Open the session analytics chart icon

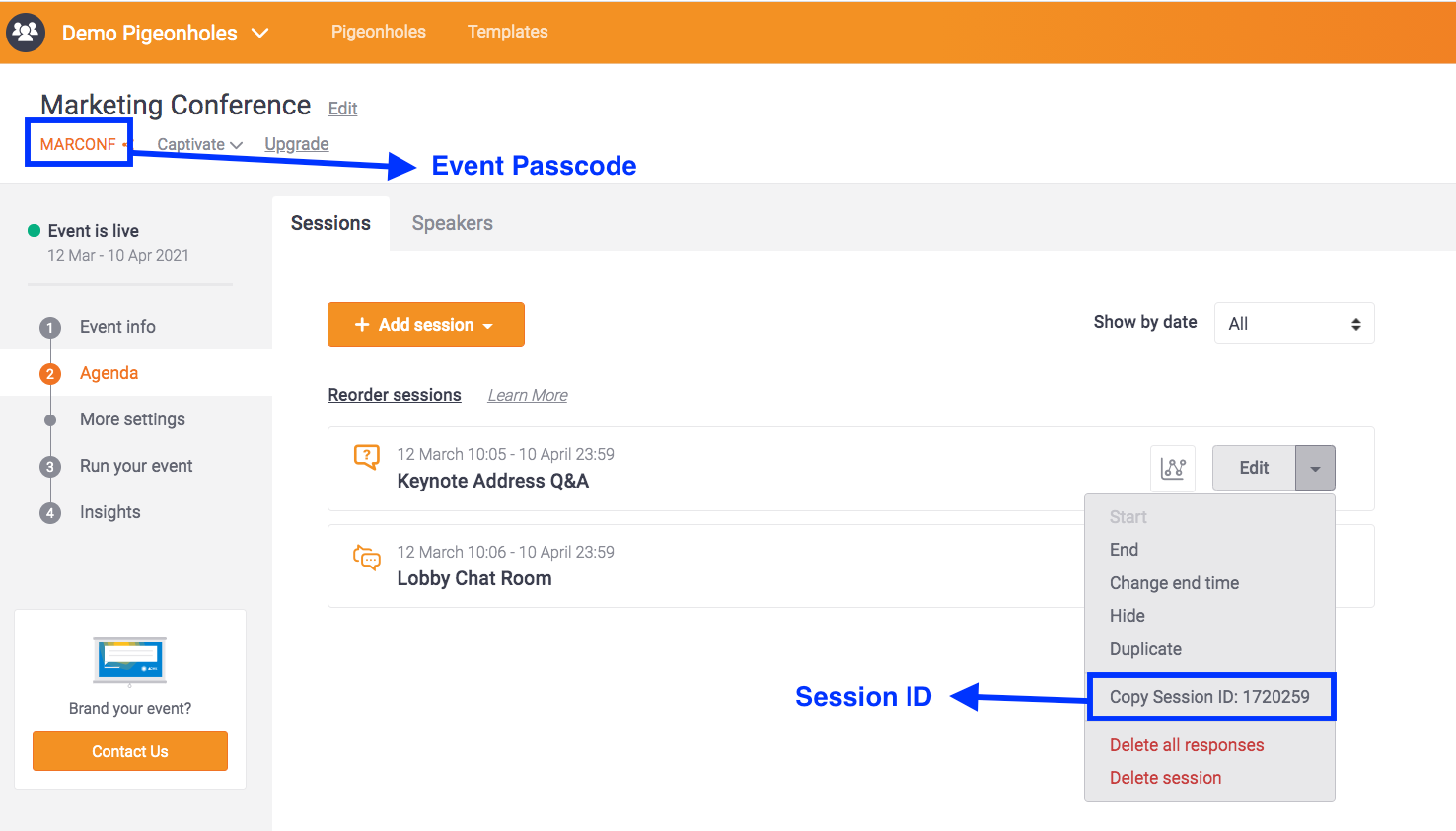(x=1173, y=468)
